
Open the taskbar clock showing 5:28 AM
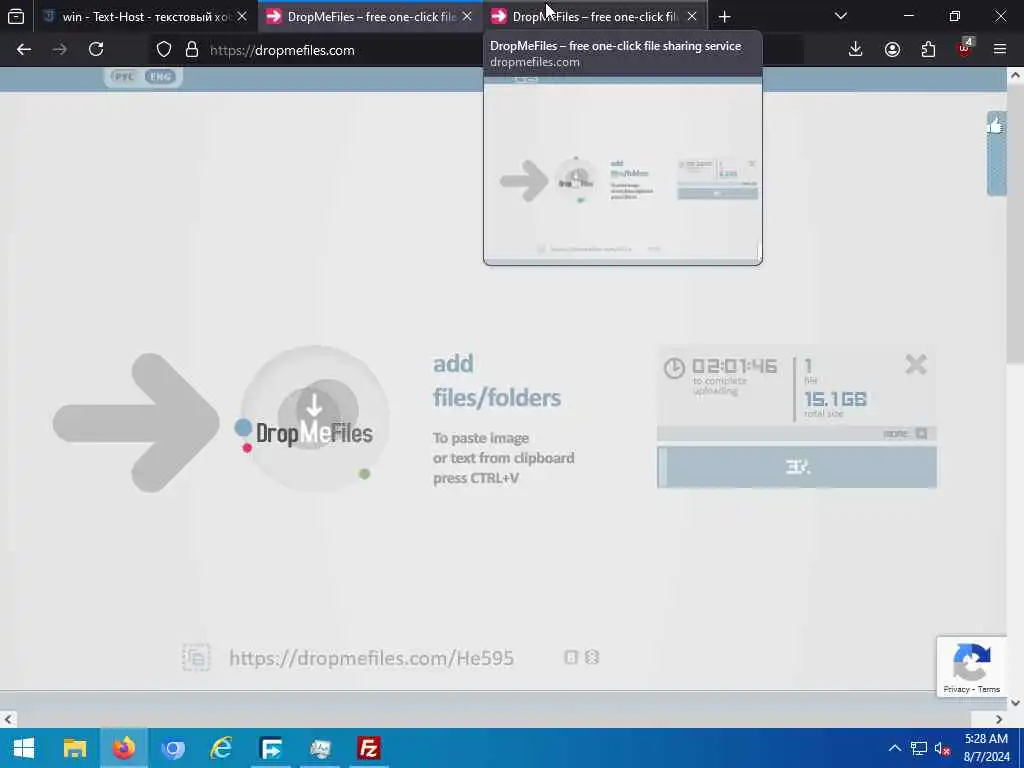tap(986, 748)
